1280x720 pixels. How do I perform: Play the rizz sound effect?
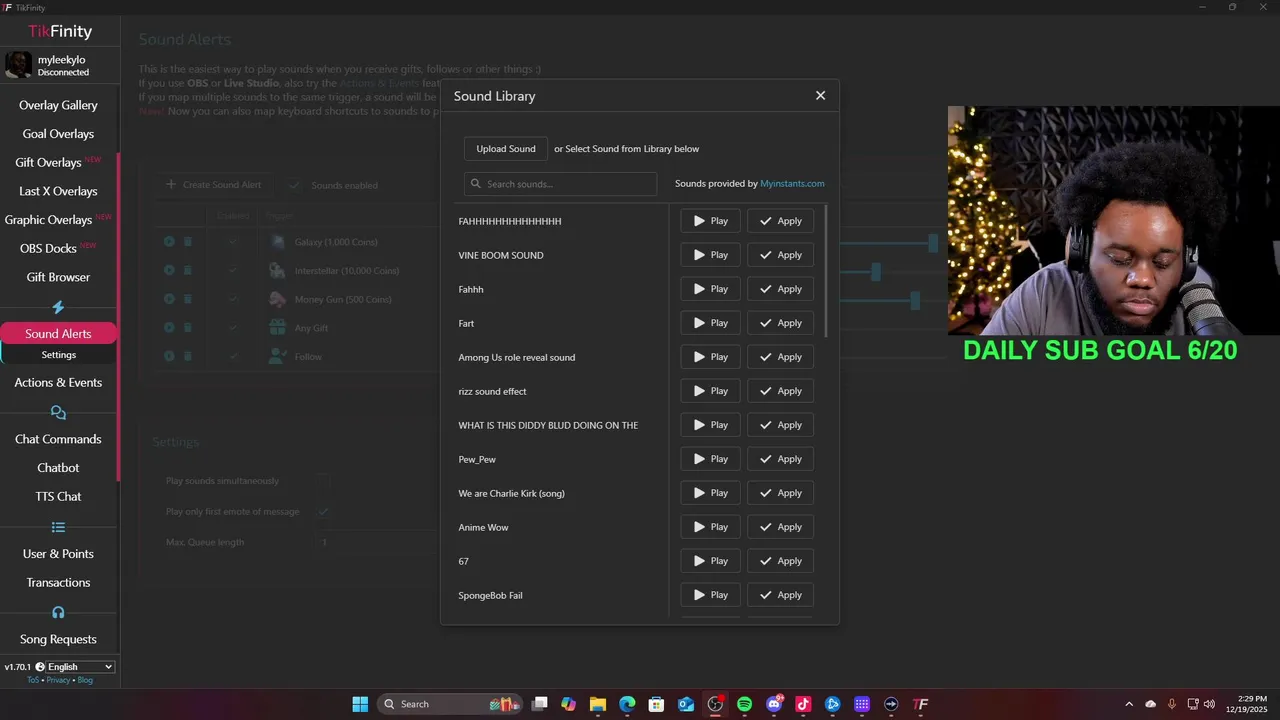click(711, 391)
